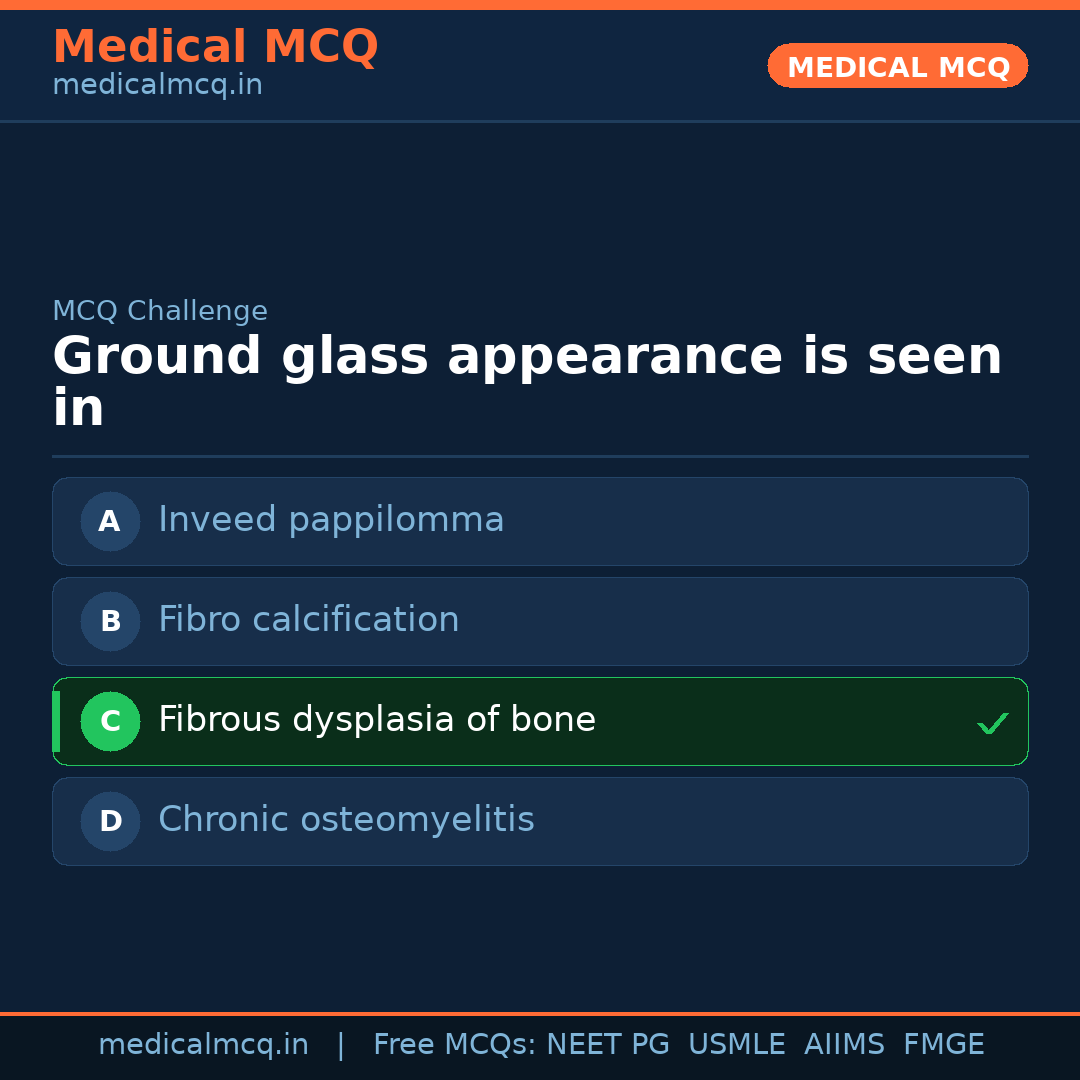Click the letter D option circle
This screenshot has width=1080, height=1080.
(x=110, y=821)
